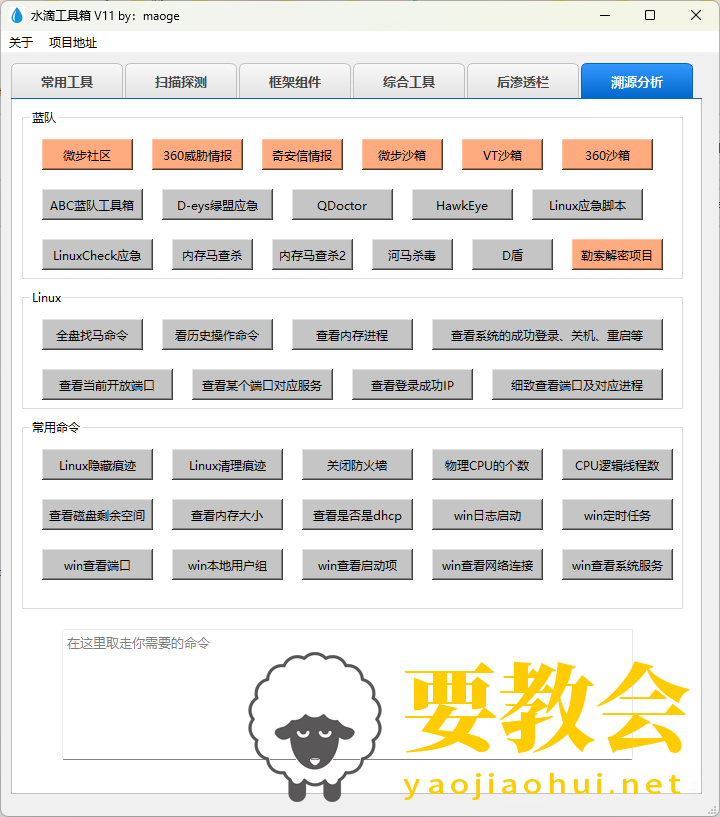This screenshot has height=817, width=720.
Task: Click the 内存马查杀2 button
Action: click(x=313, y=255)
